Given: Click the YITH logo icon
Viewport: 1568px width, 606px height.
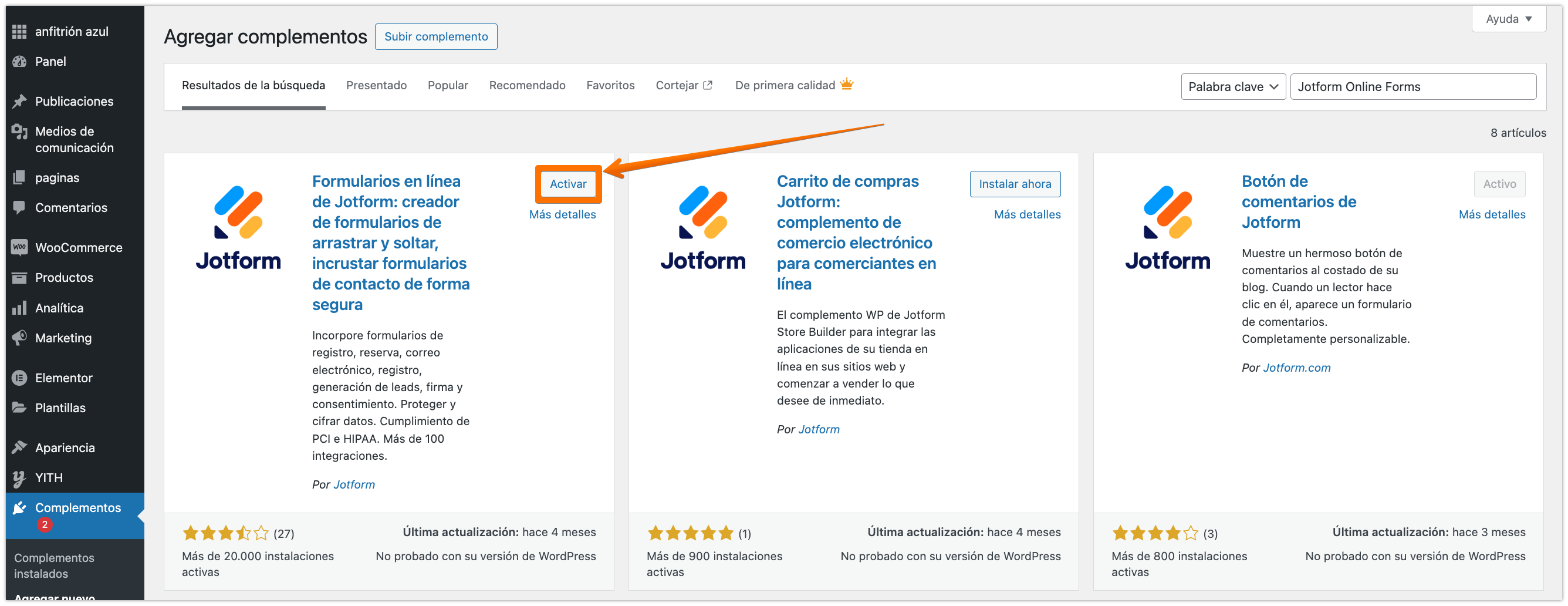Looking at the screenshot, I should [x=19, y=478].
